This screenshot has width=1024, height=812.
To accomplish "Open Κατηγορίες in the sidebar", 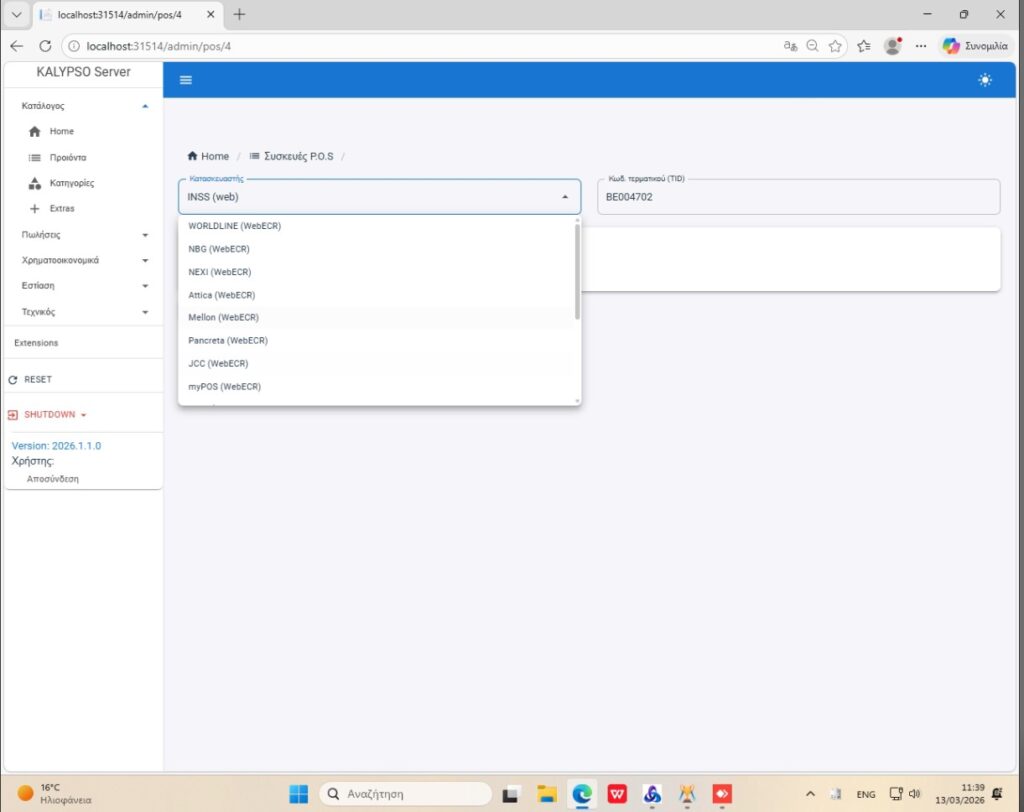I will [x=71, y=183].
